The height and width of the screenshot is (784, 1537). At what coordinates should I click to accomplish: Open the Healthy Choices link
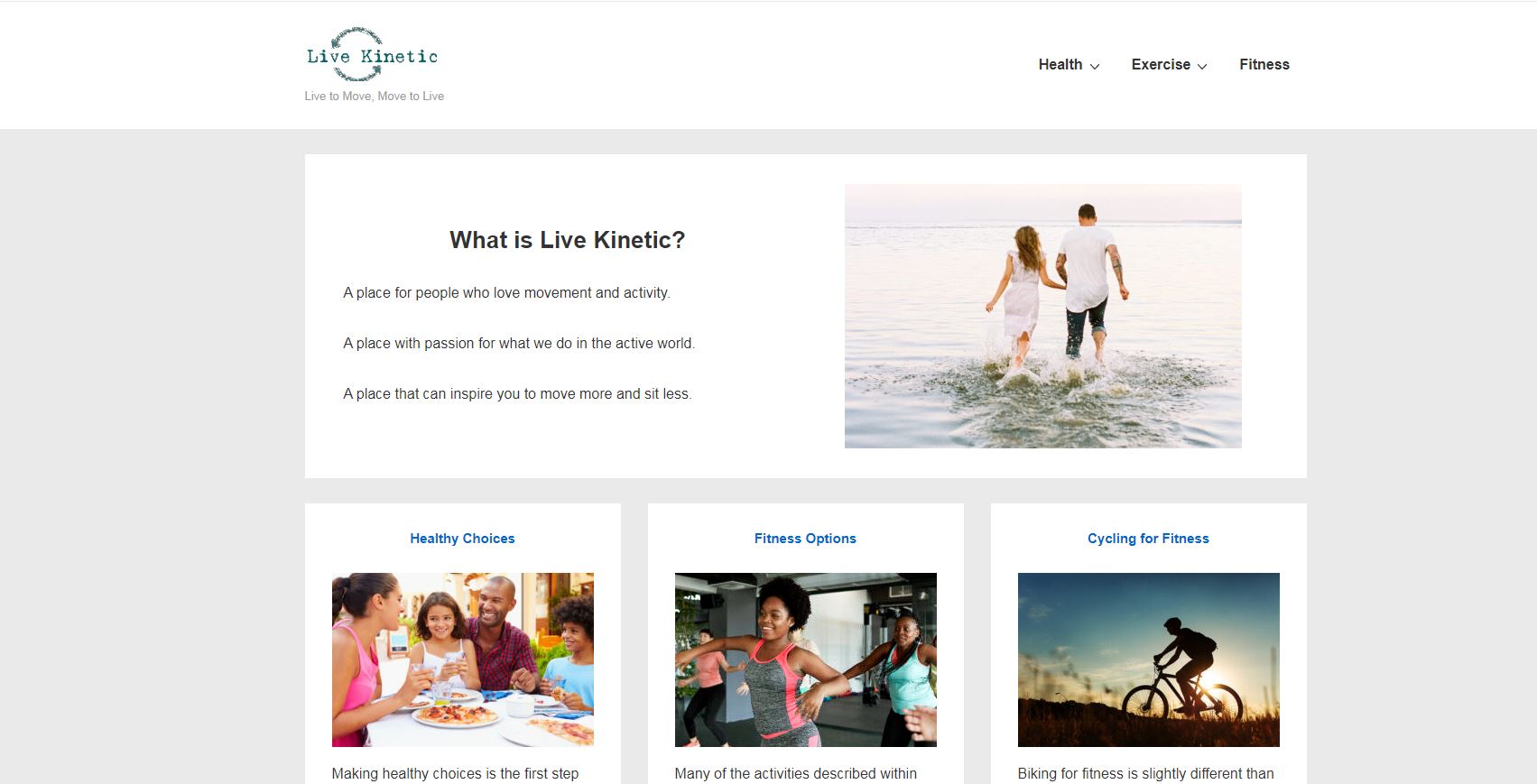click(462, 539)
